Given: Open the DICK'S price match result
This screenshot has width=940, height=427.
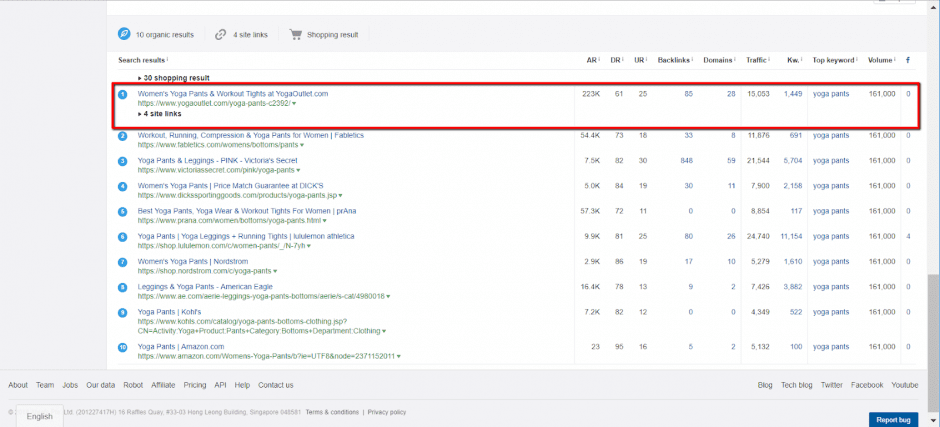Looking at the screenshot, I should [231, 186].
